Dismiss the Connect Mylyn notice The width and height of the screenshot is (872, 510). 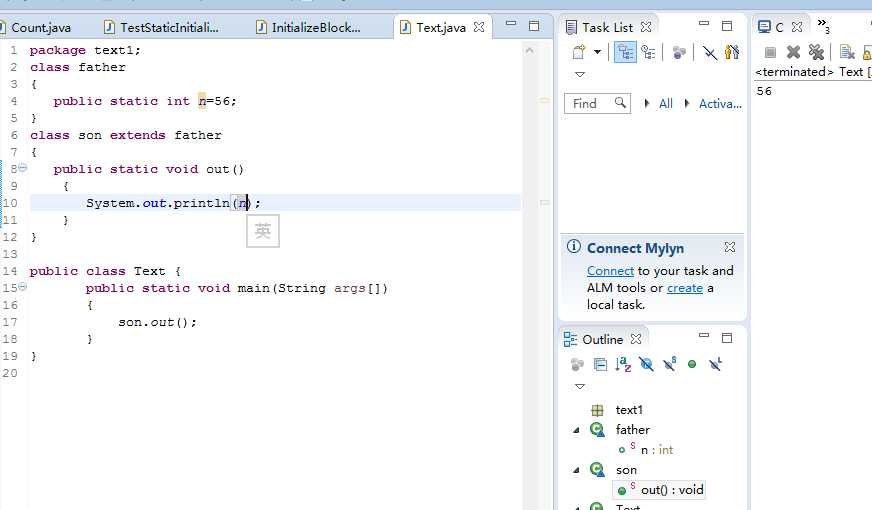pos(730,247)
